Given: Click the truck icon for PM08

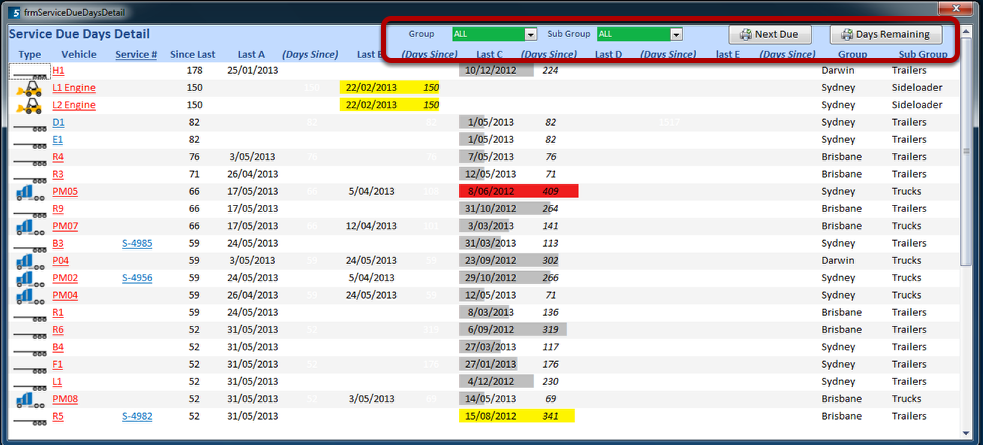Looking at the screenshot, I should coord(29,399).
